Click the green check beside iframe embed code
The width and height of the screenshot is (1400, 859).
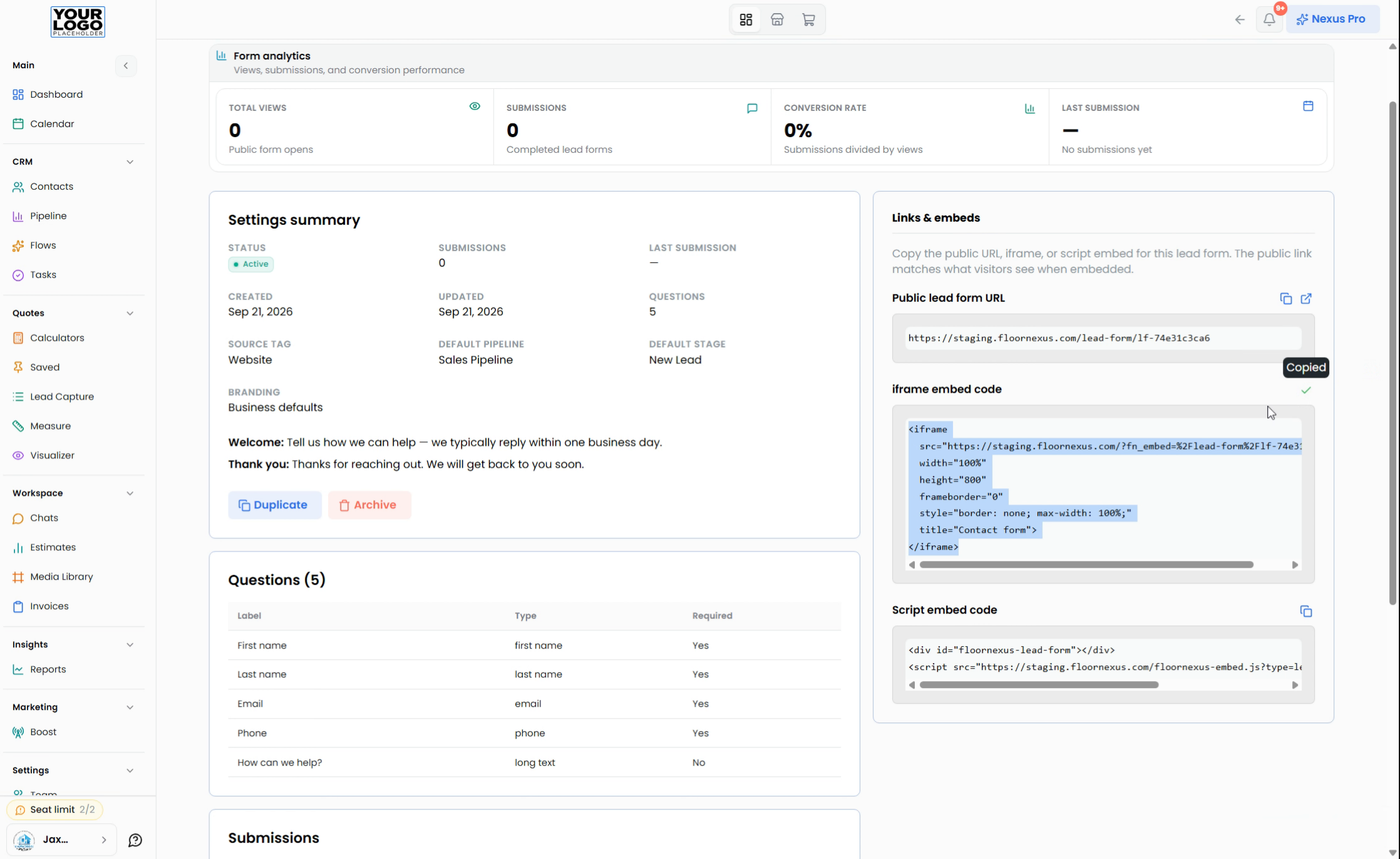1305,390
